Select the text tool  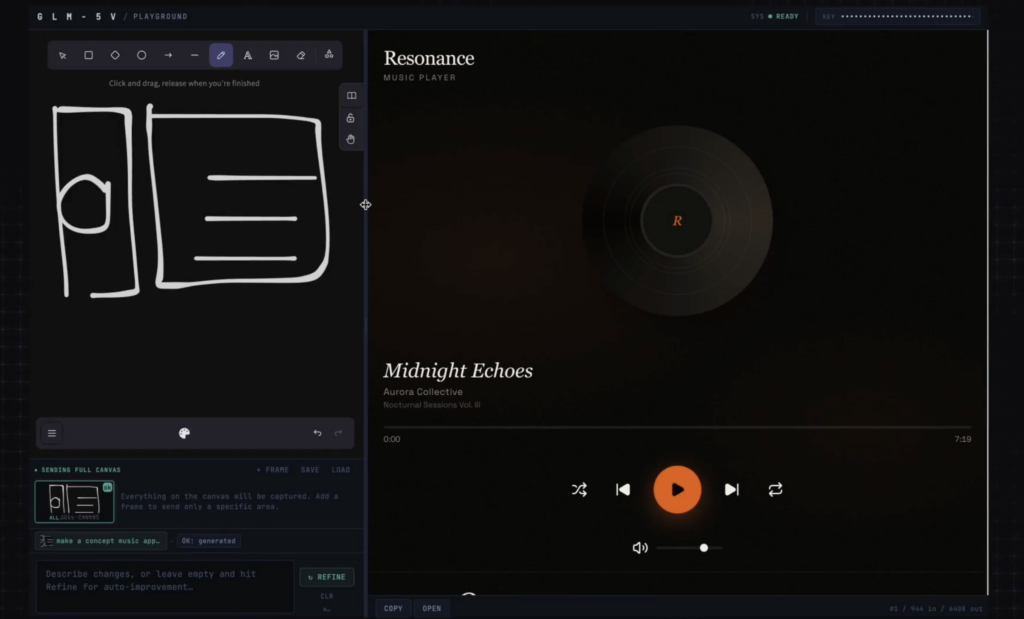click(x=248, y=56)
